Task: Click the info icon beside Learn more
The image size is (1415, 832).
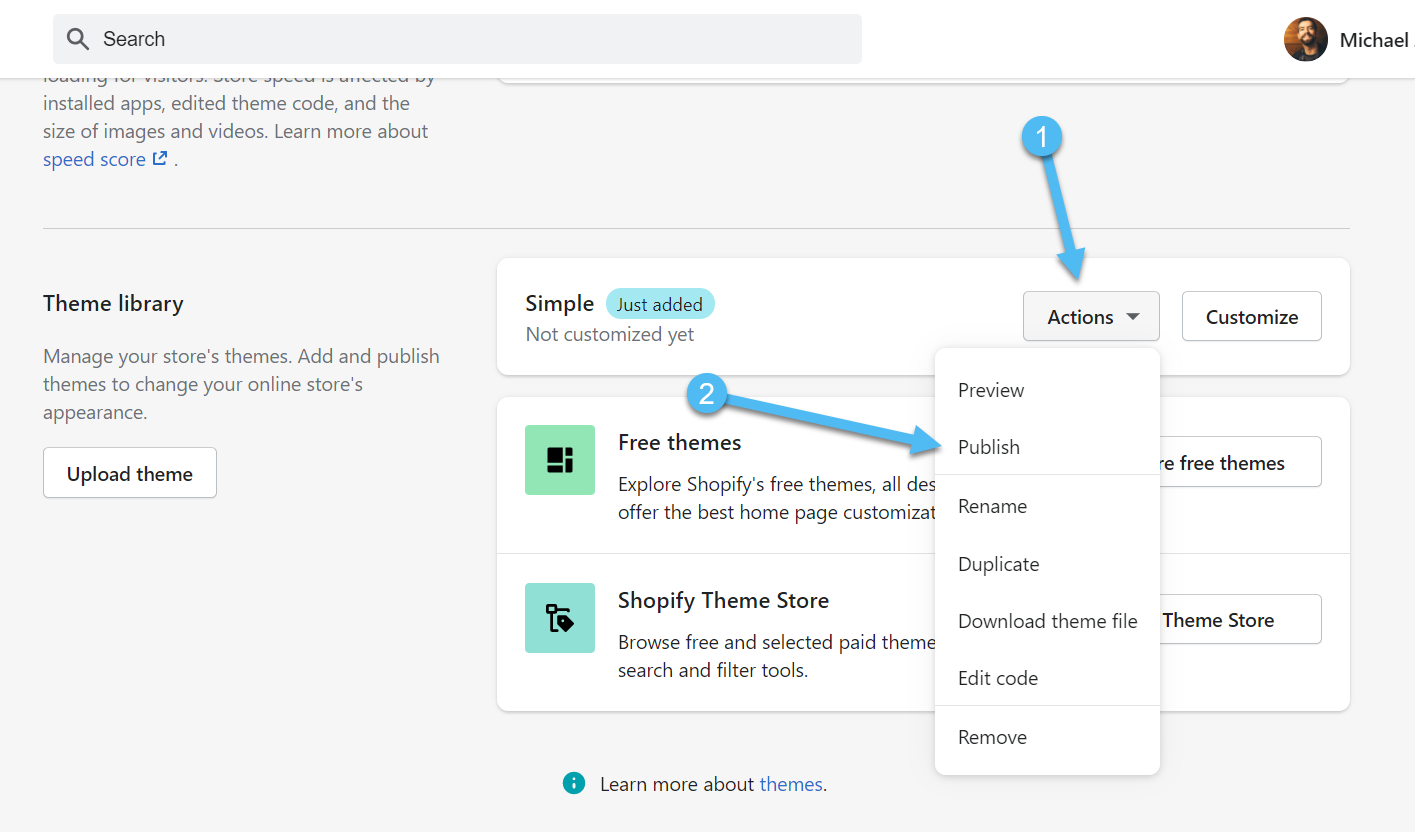Action: [574, 783]
